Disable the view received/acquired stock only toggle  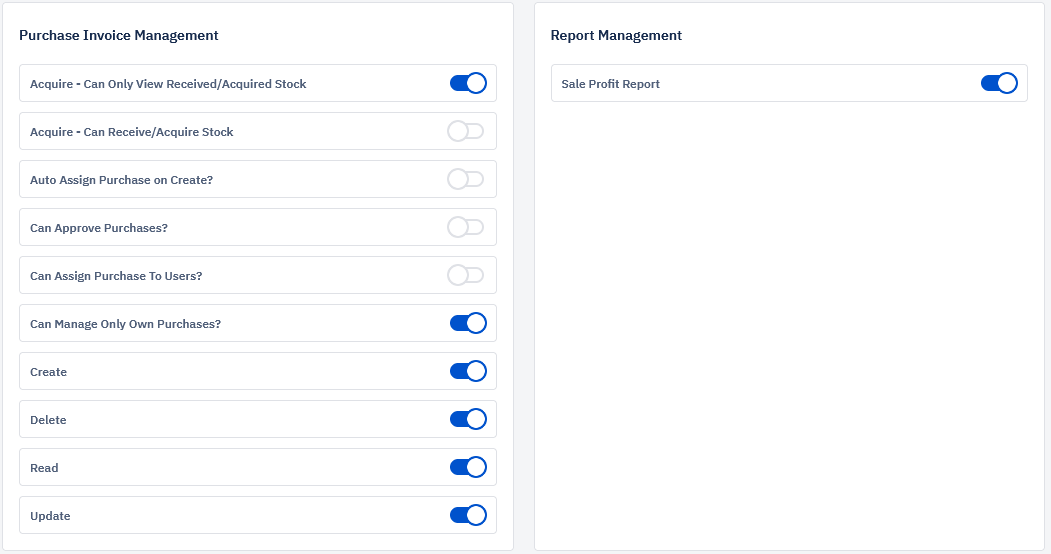click(x=467, y=83)
